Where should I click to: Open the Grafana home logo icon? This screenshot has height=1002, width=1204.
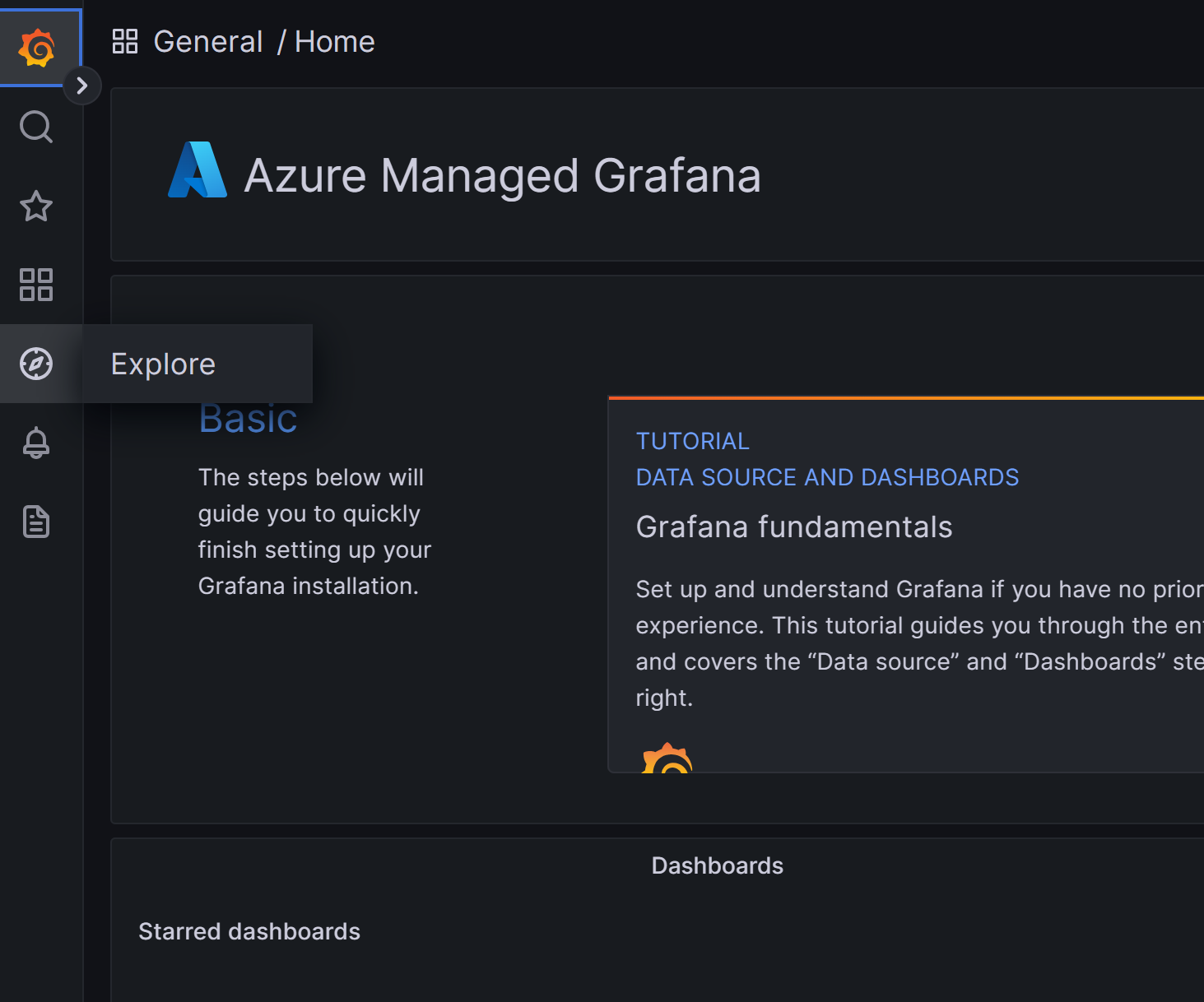pos(36,47)
